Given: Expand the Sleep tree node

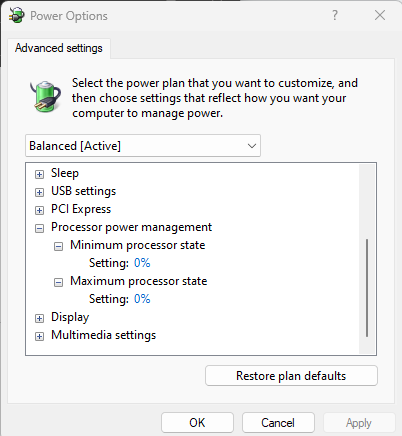Looking at the screenshot, I should click(39, 174).
